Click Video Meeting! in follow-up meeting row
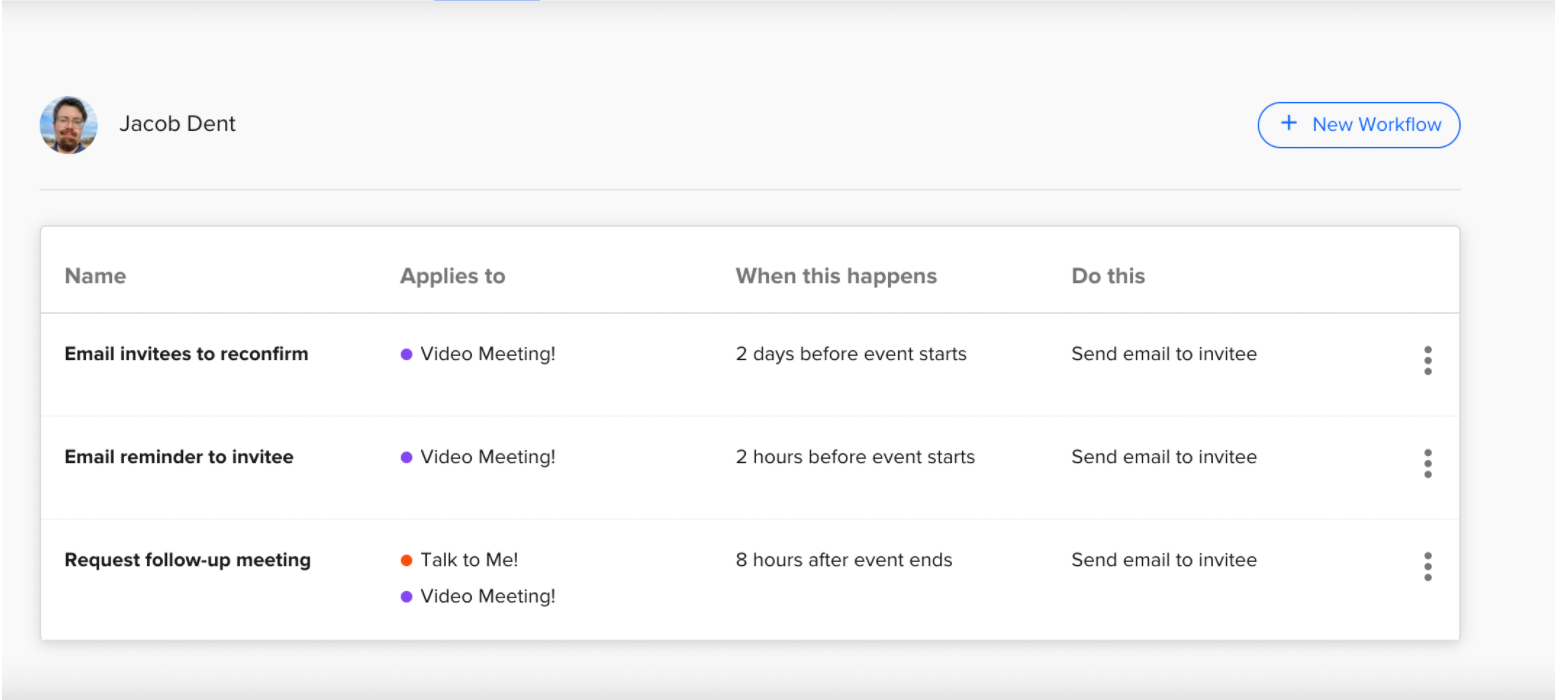1566x700 pixels. pos(488,596)
